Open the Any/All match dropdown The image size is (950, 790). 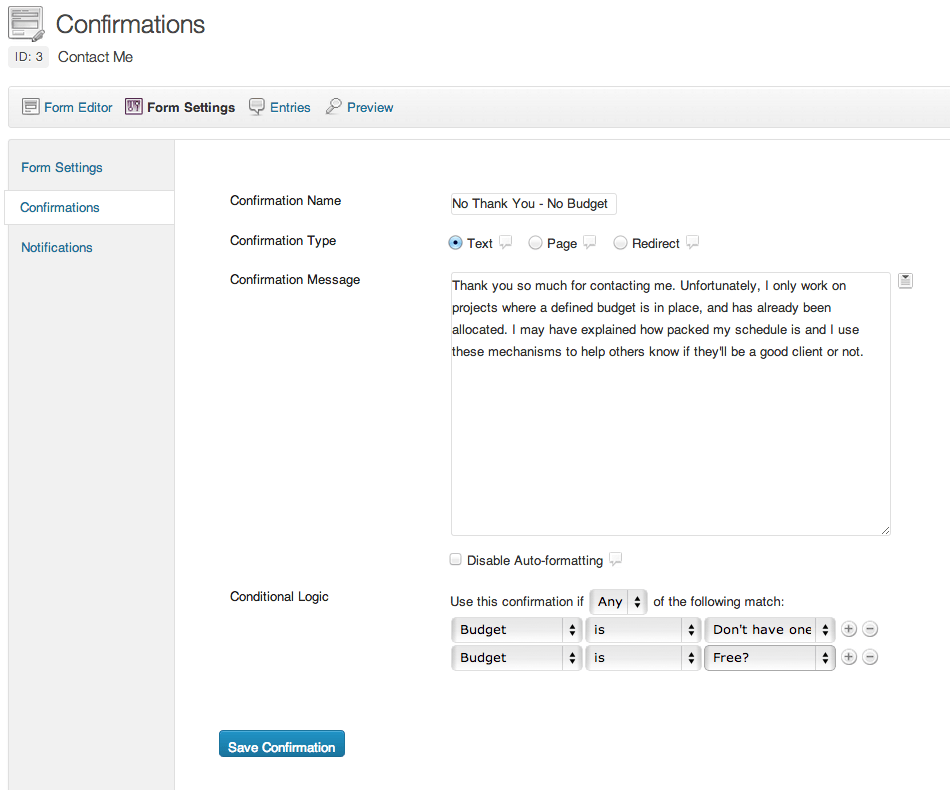tap(619, 601)
